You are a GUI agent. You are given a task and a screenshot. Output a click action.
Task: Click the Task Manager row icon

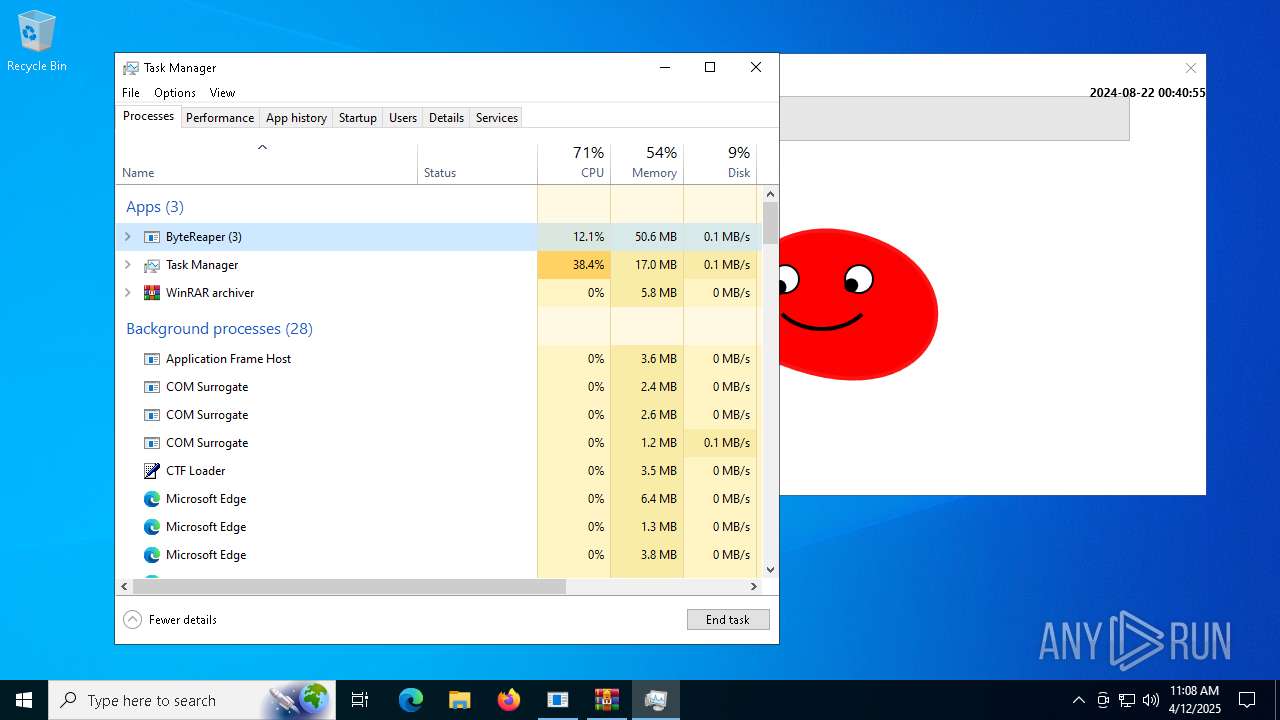click(152, 265)
